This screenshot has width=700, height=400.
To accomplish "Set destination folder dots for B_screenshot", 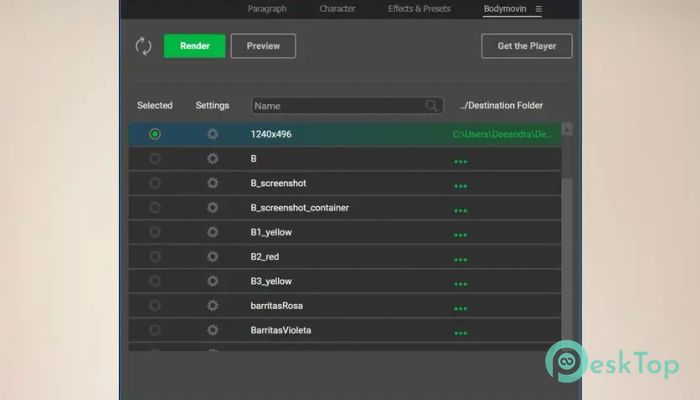I will [461, 186].
